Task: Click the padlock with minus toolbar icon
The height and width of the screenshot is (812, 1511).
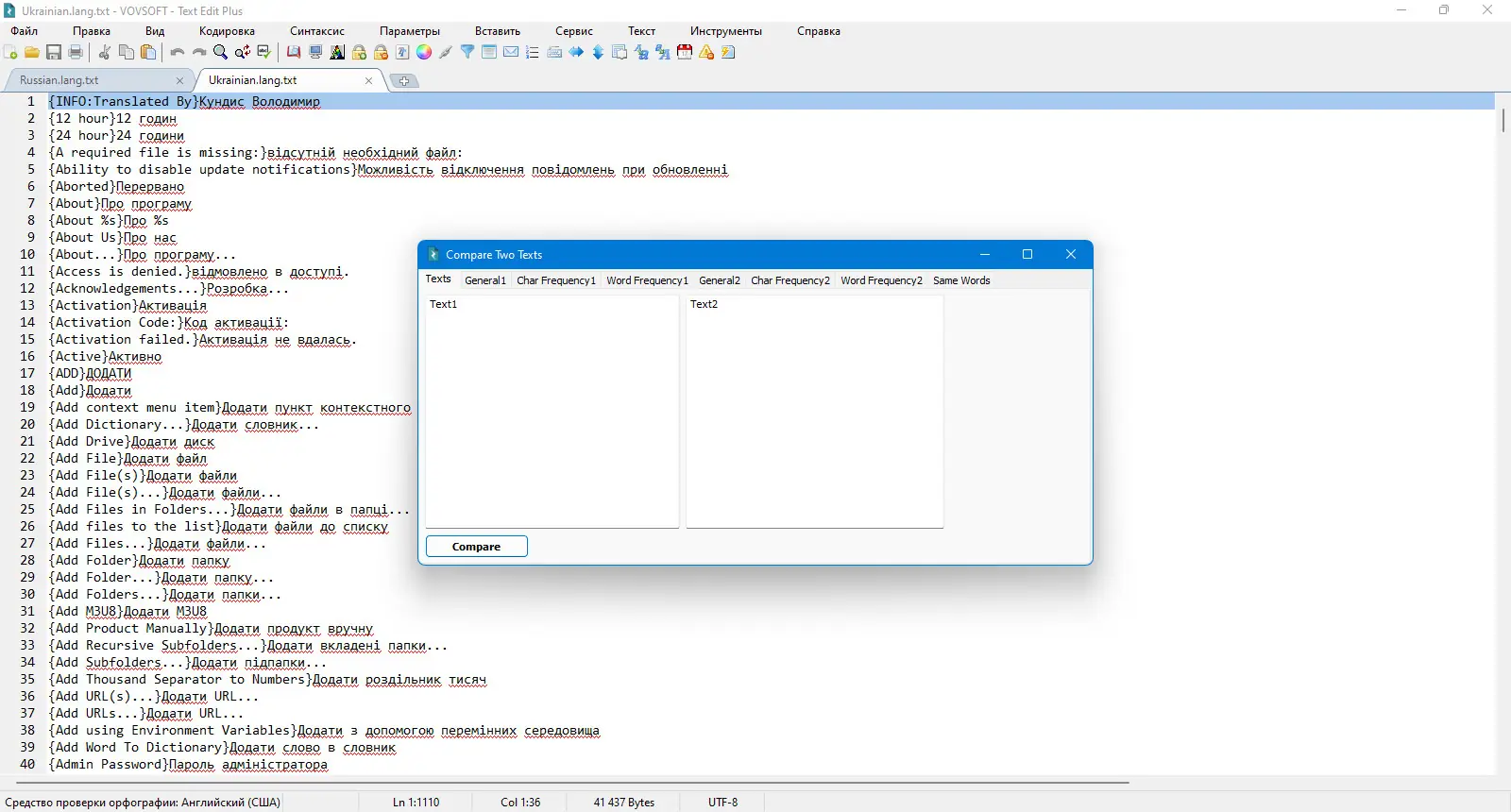Action: [x=381, y=53]
